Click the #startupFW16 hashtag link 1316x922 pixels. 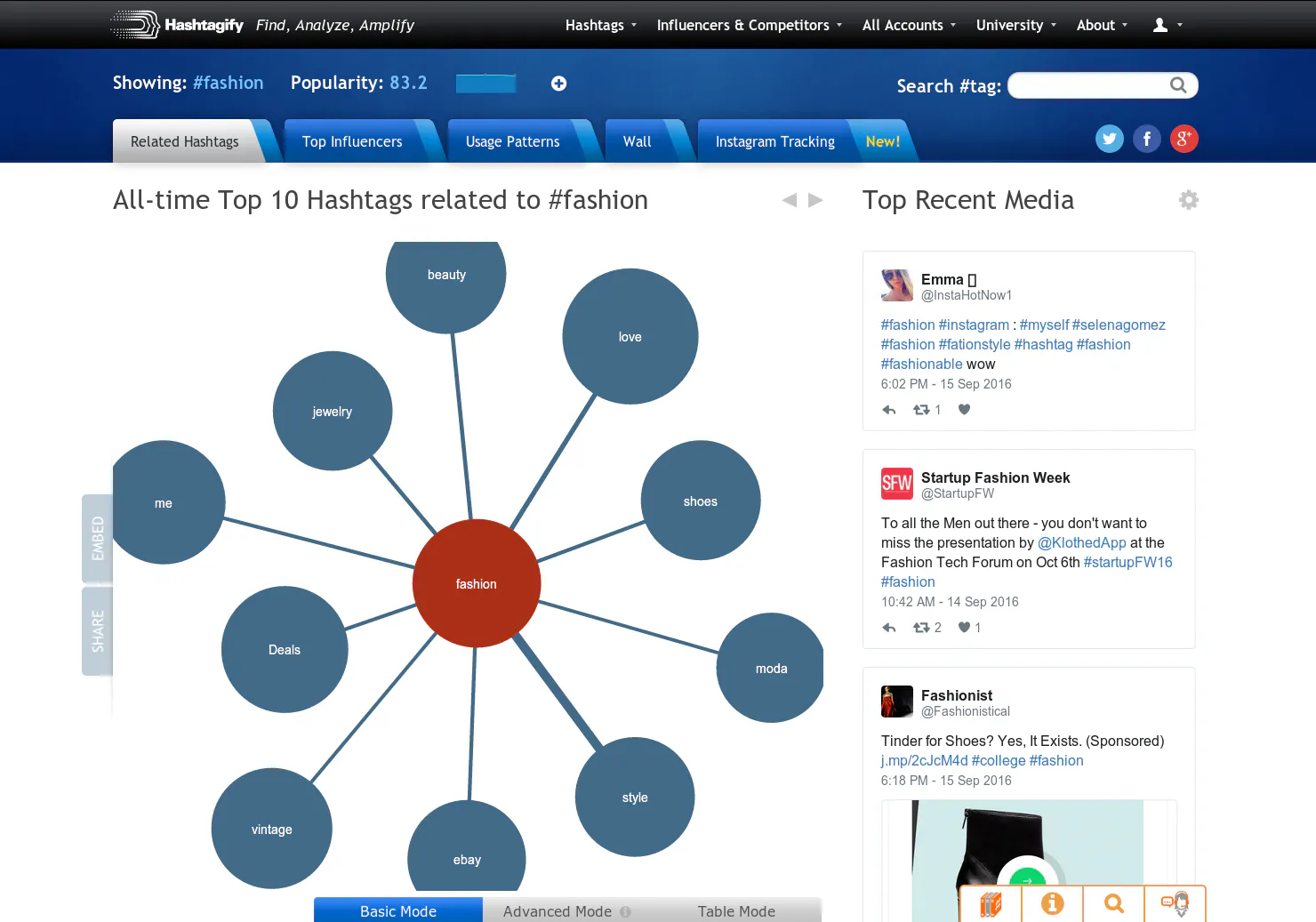[1128, 563]
